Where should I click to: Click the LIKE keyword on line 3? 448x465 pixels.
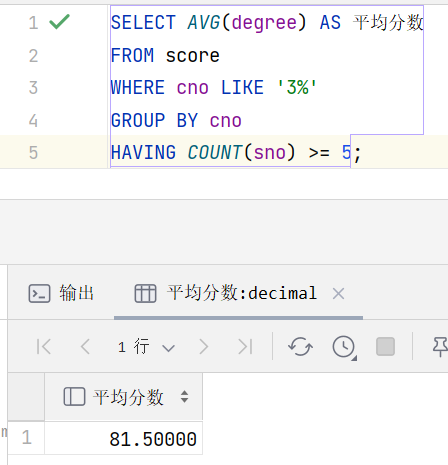click(242, 88)
